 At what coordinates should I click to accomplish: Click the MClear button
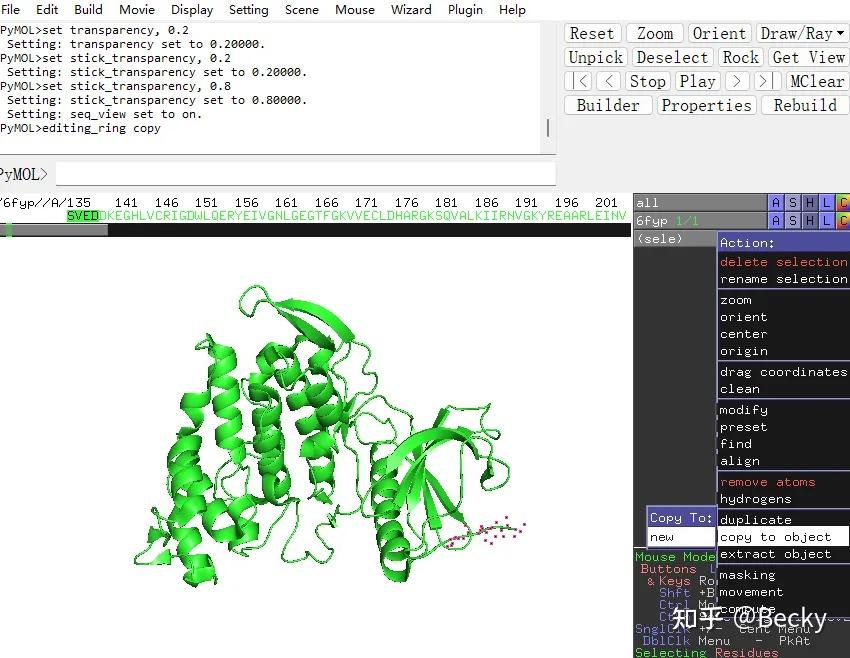tap(816, 81)
